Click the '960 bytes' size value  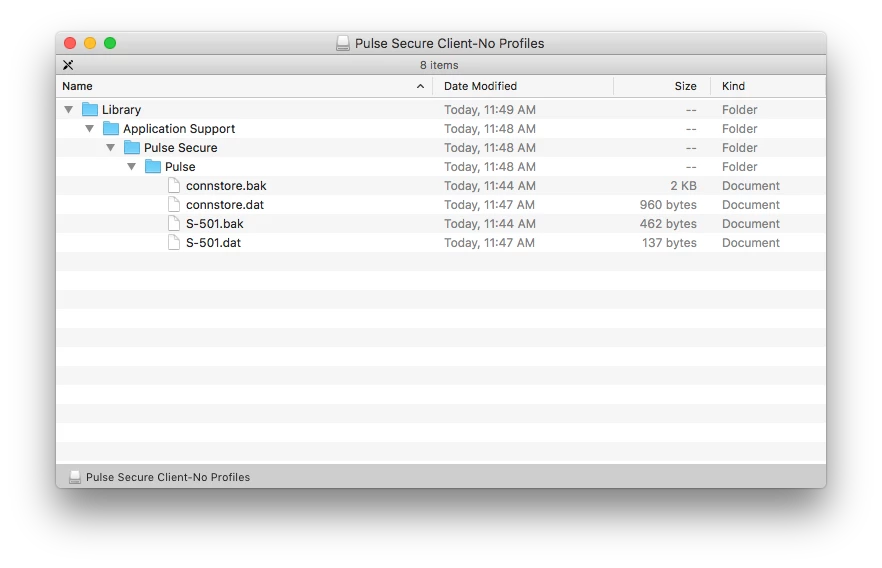point(668,205)
